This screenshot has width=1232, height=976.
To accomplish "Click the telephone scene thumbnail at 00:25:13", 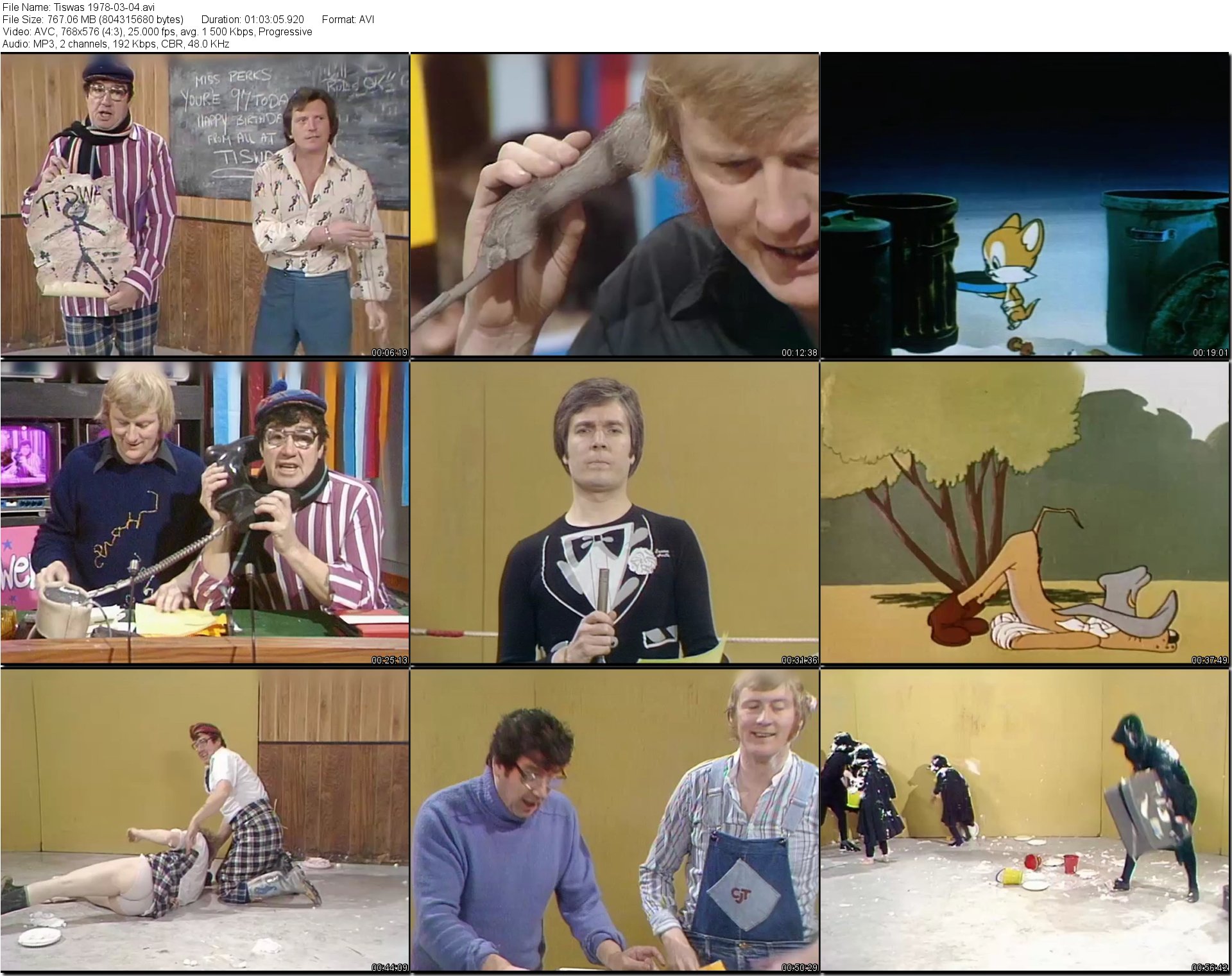I will click(204, 512).
